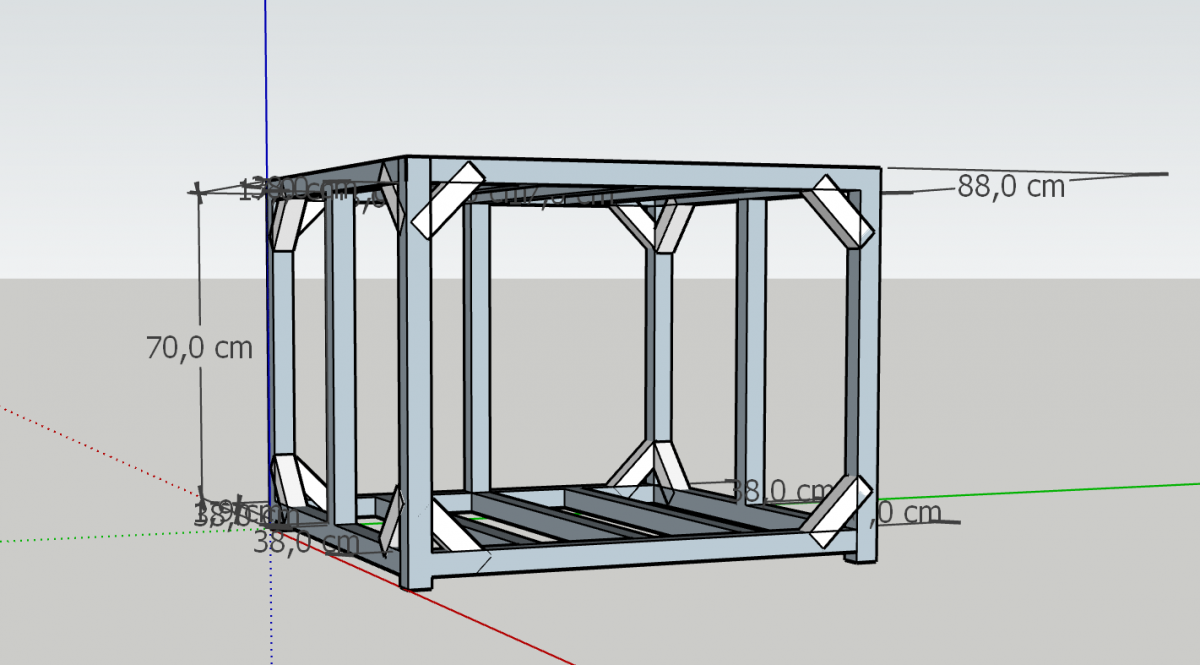1200x665 pixels.
Task: Click the 38,0 cm label below front corner
Action: point(305,543)
